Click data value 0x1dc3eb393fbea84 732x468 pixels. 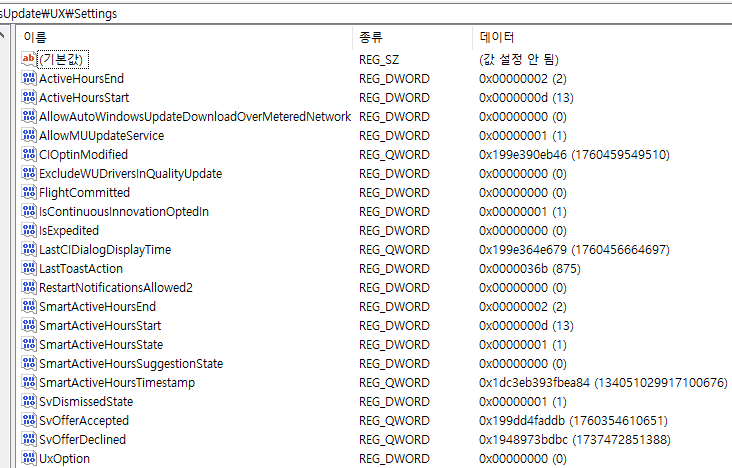tap(603, 383)
